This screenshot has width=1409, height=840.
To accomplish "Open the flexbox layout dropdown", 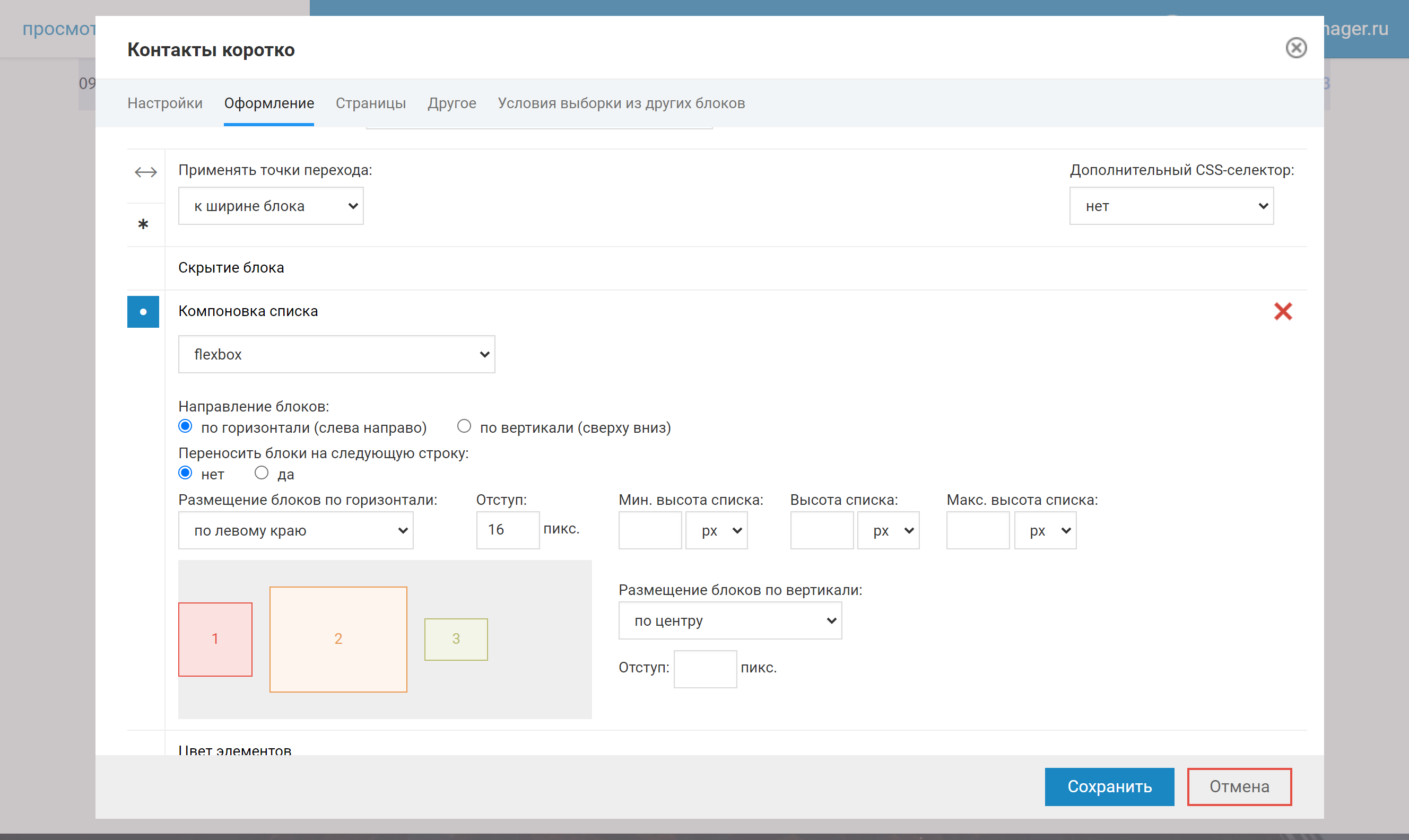I will click(x=336, y=354).
